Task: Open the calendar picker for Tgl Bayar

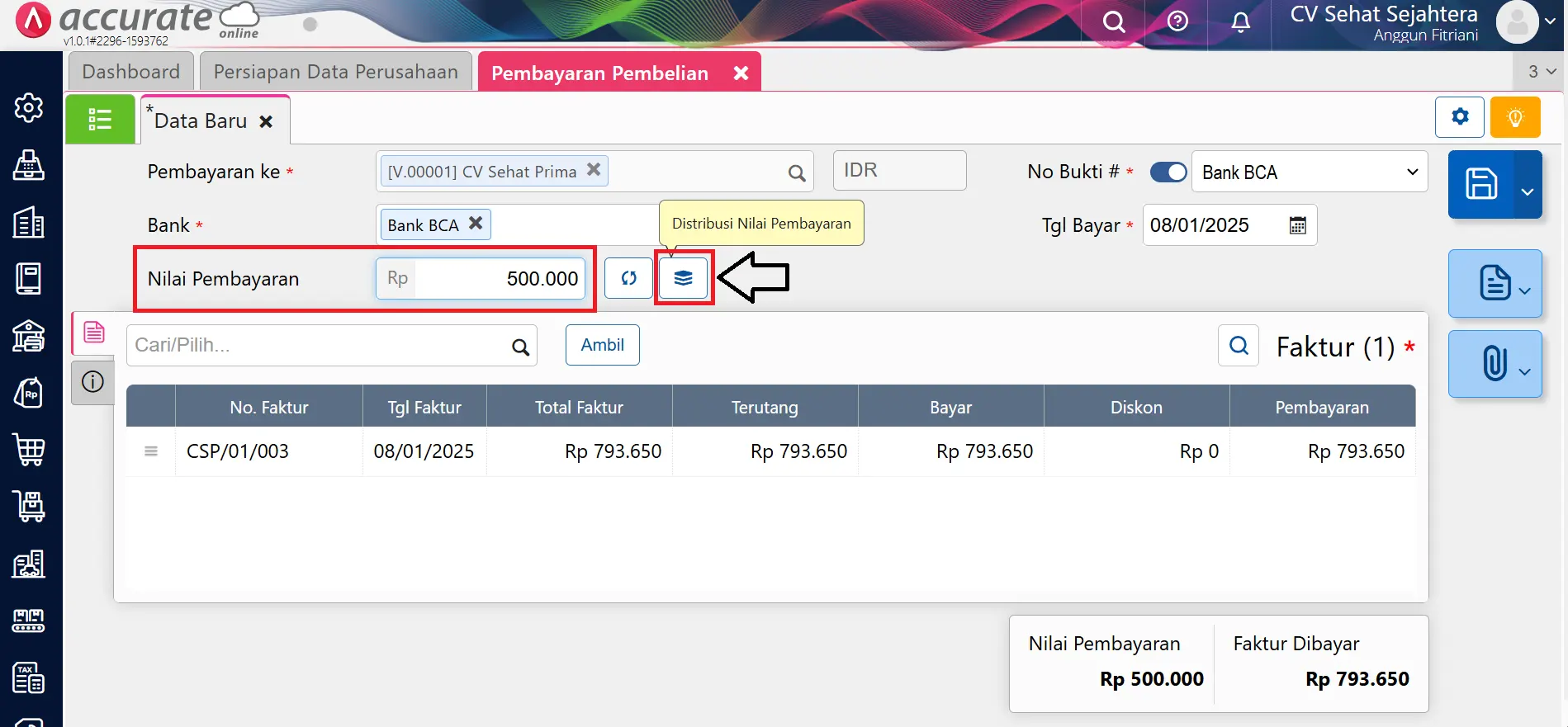Action: [x=1298, y=225]
